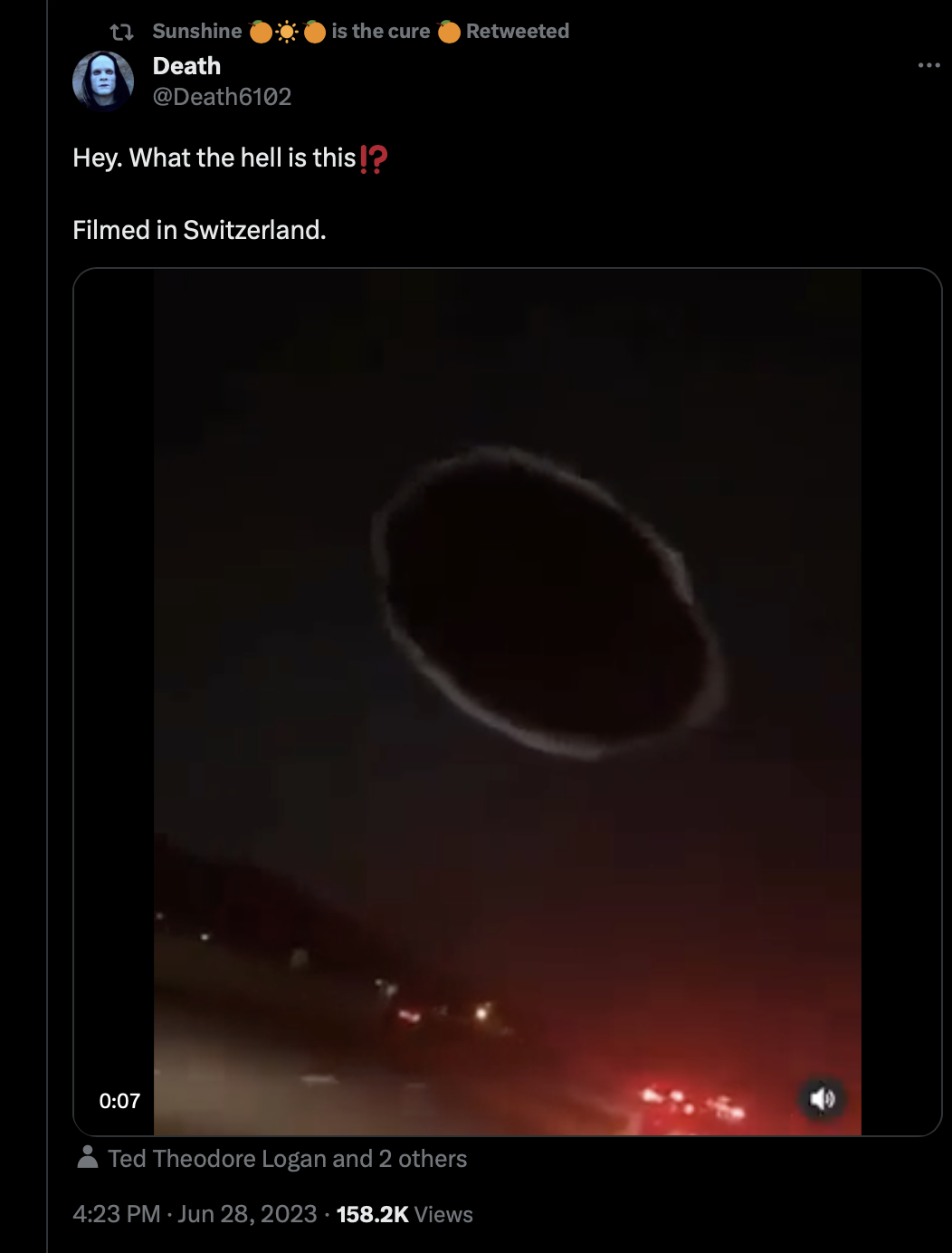Image resolution: width=952 pixels, height=1253 pixels.
Task: Click the Death profile avatar picture
Action: [103, 81]
